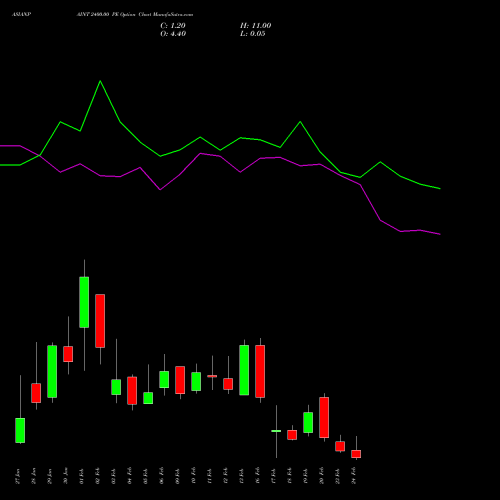
Task: Click the close value "C: 1.20"
Action: tap(173, 26)
